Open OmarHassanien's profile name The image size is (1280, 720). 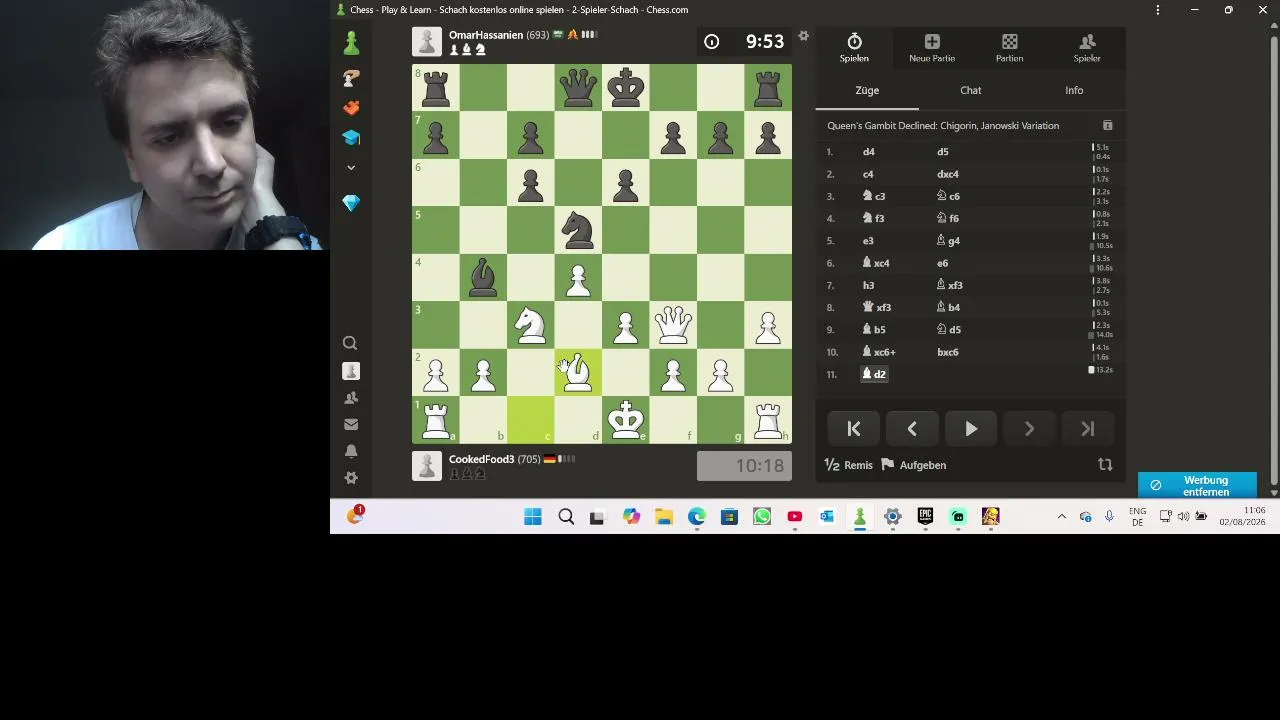click(x=486, y=35)
